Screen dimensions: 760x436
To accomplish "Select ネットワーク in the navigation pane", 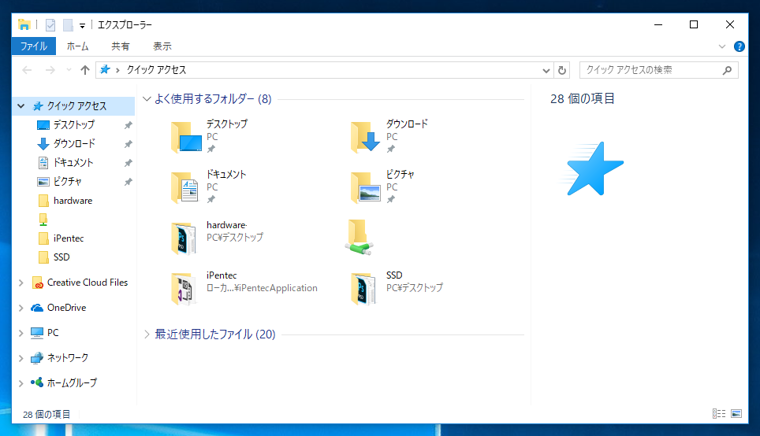I will click(67, 358).
